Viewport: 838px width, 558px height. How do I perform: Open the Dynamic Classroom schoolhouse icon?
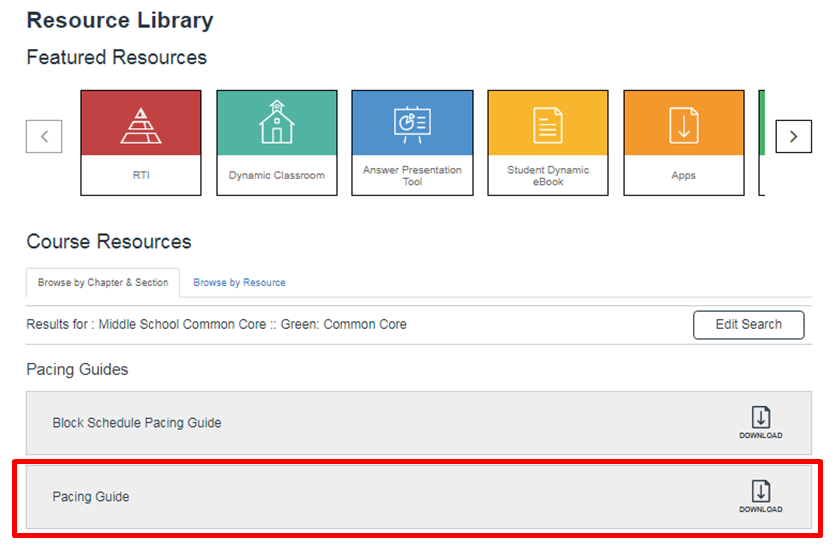(276, 123)
